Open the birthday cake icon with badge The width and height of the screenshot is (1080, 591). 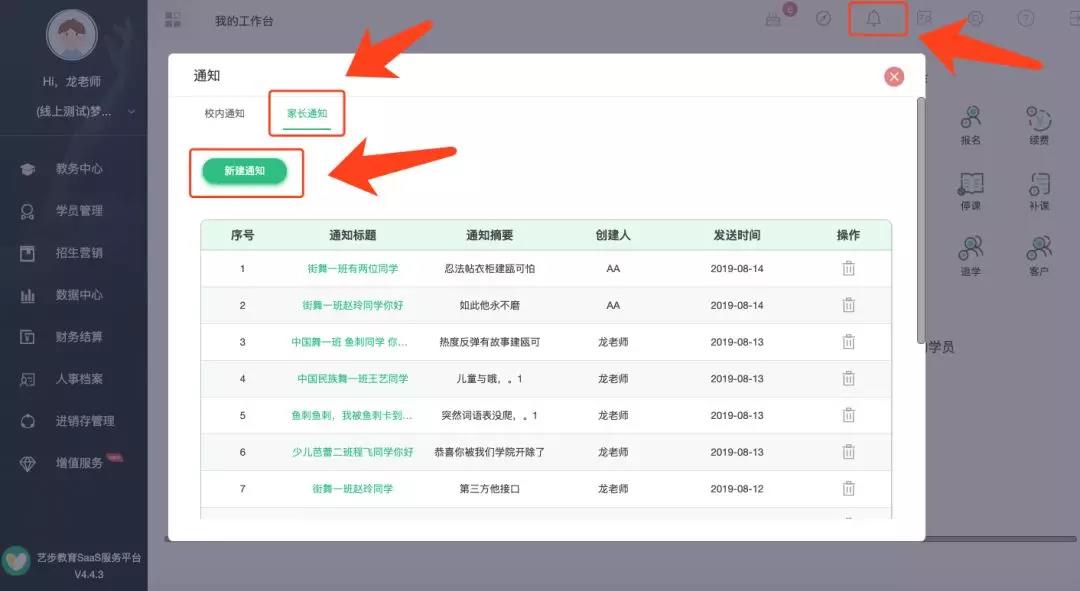click(772, 20)
